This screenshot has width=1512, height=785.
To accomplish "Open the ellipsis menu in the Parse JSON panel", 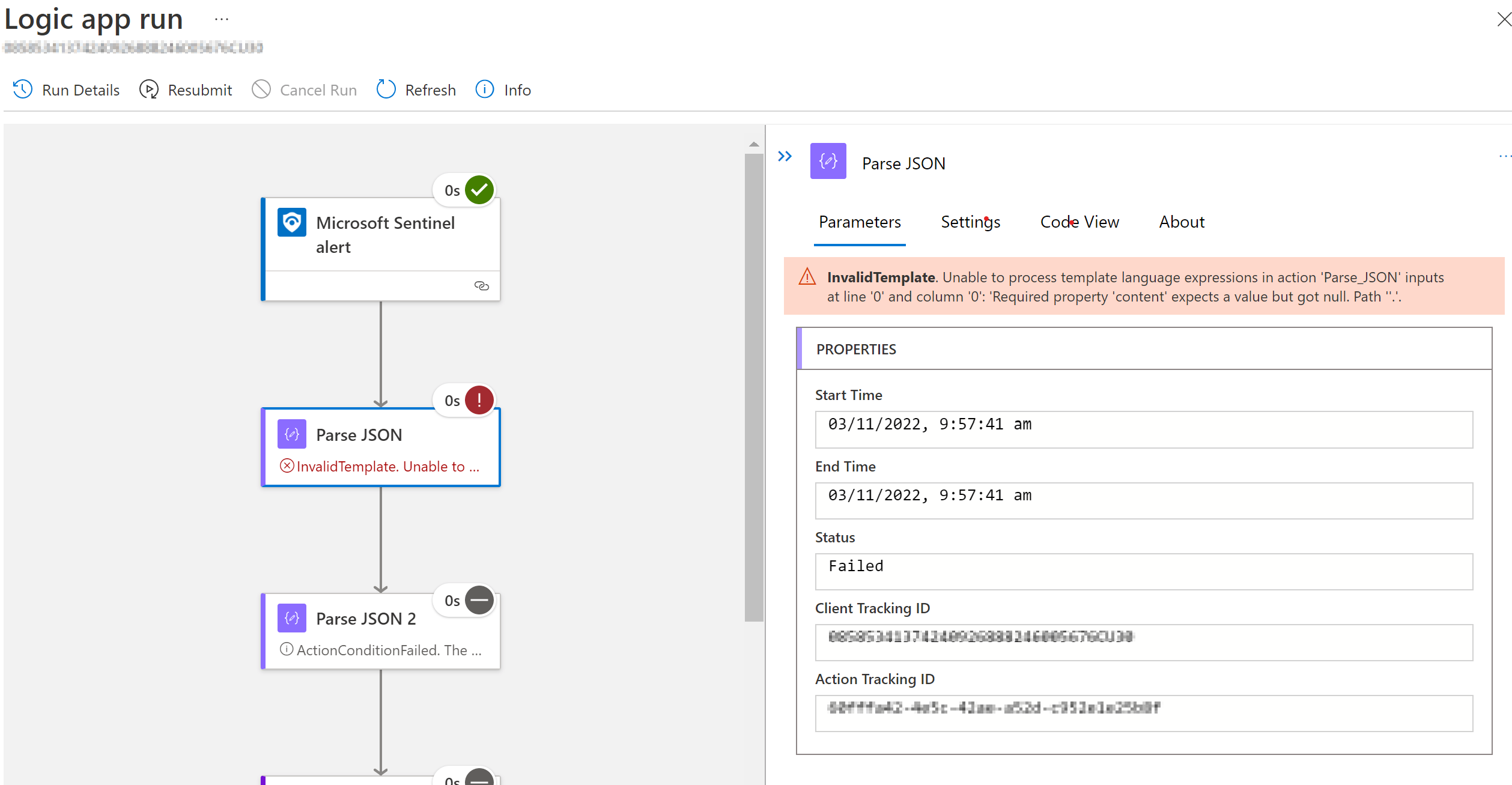I will click(x=1504, y=156).
